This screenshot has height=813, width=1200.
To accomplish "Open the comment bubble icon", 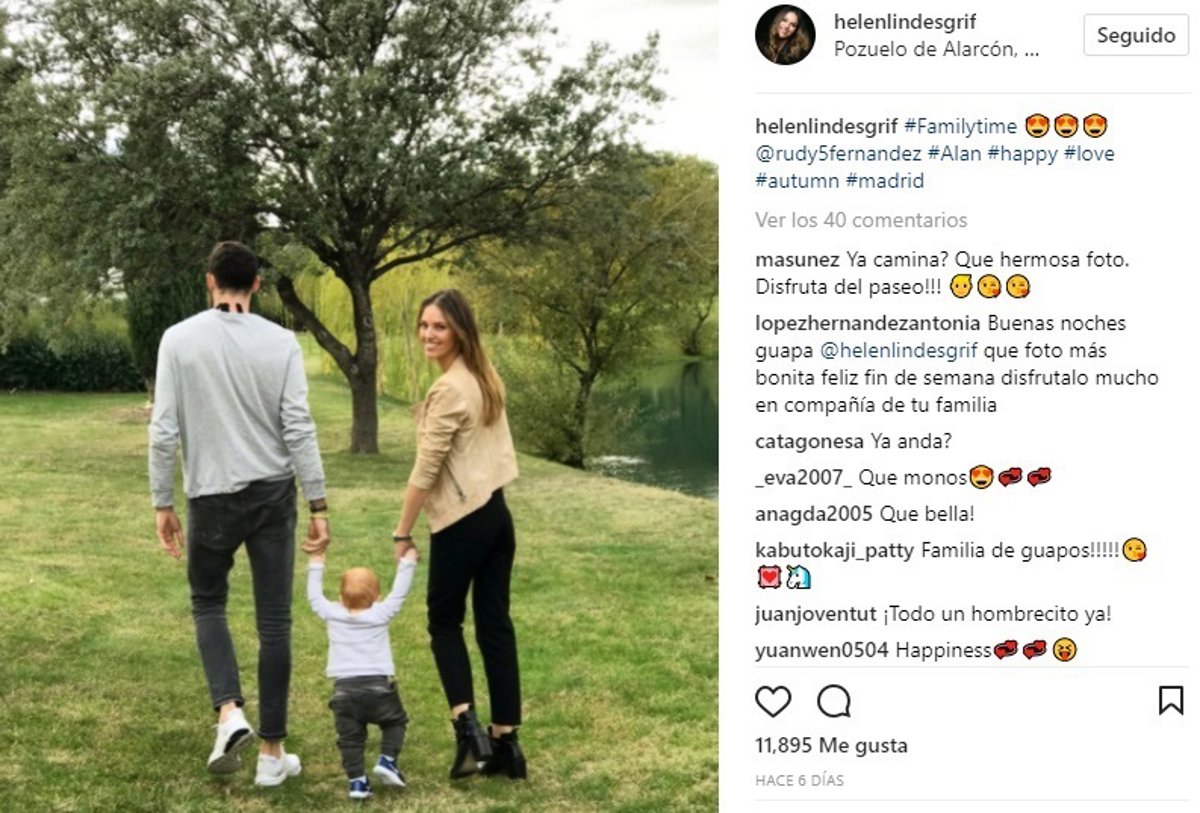I will (833, 701).
